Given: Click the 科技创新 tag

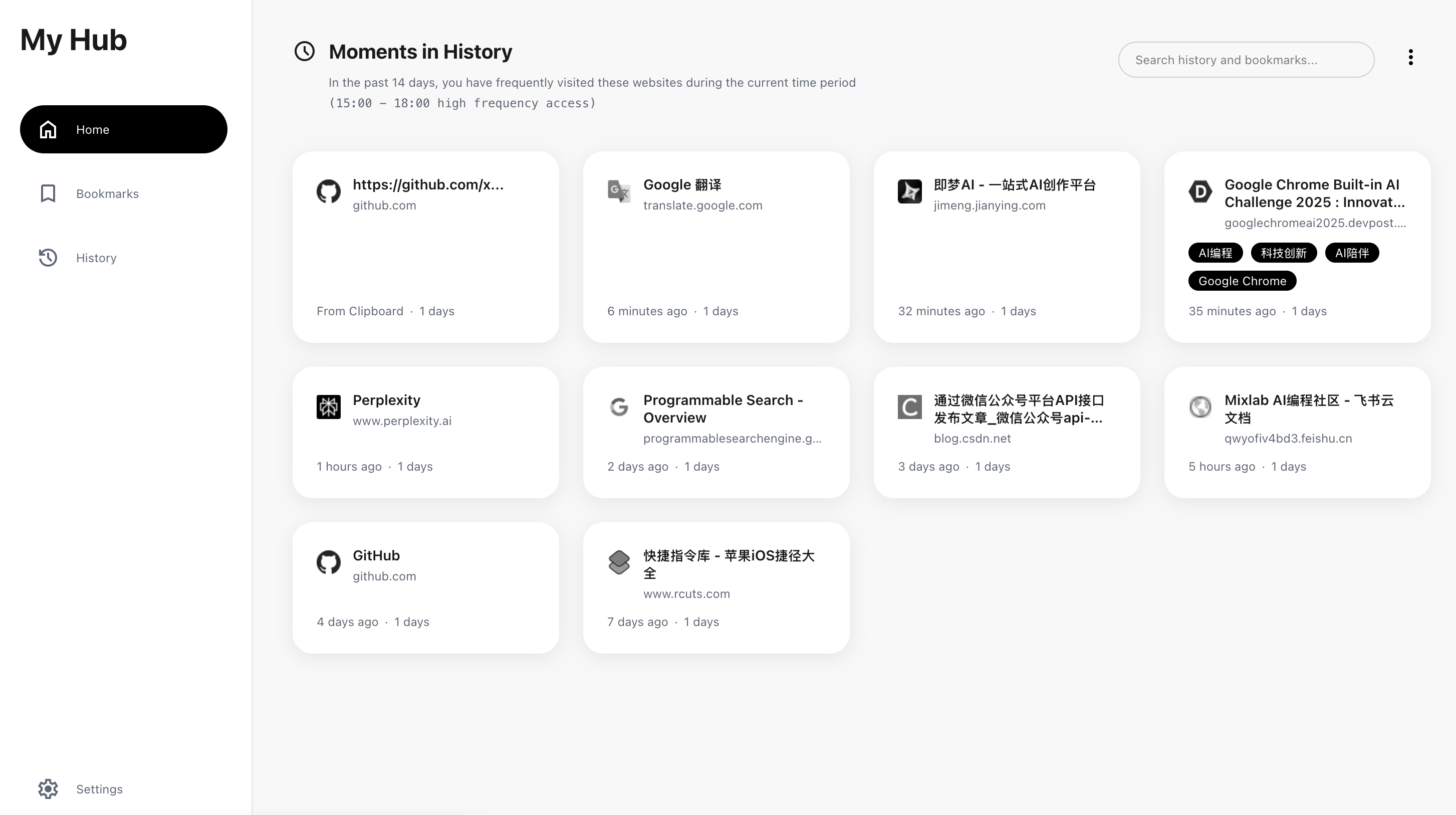Looking at the screenshot, I should 1284,253.
